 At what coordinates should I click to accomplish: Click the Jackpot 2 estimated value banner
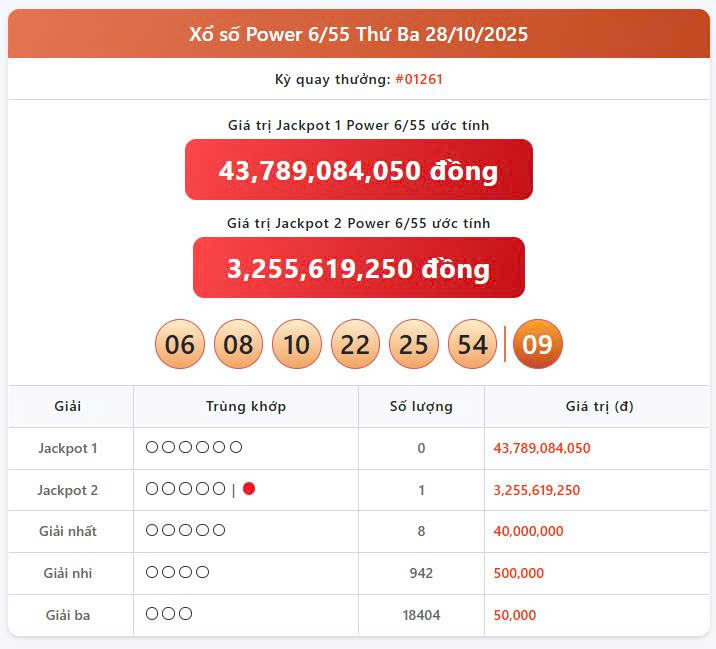(358, 268)
